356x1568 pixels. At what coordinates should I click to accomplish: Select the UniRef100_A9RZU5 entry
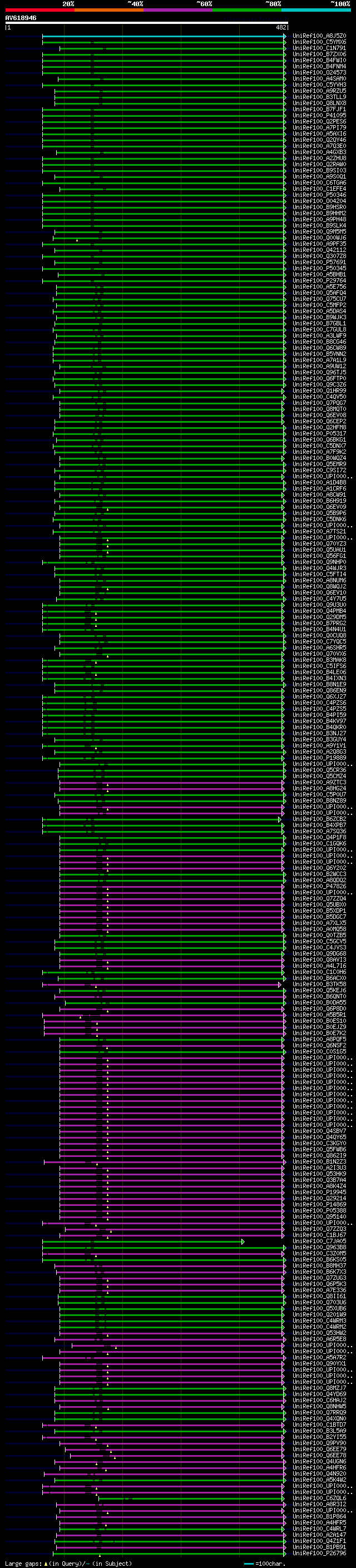click(319, 91)
